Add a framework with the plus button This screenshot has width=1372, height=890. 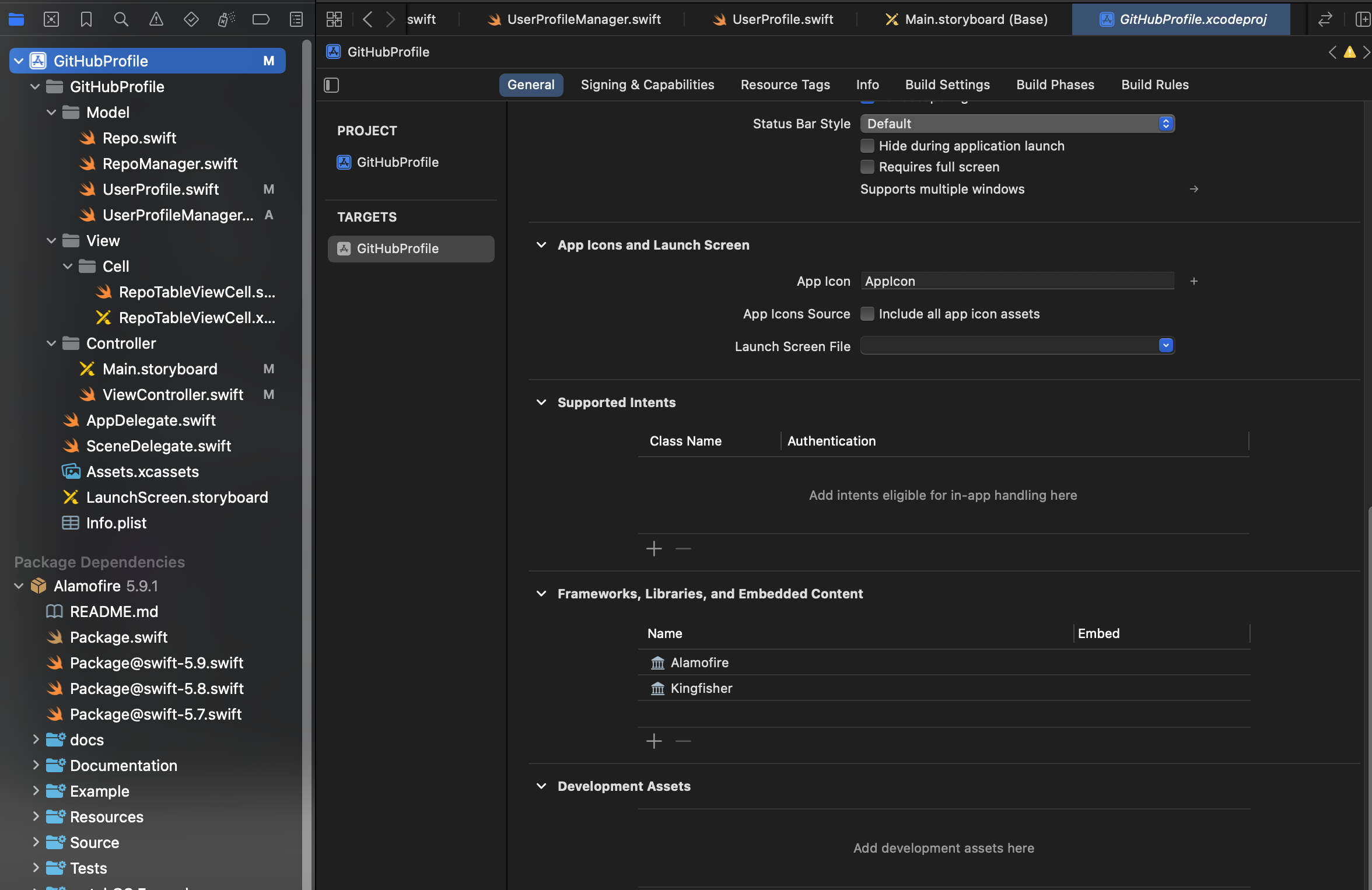(x=654, y=741)
